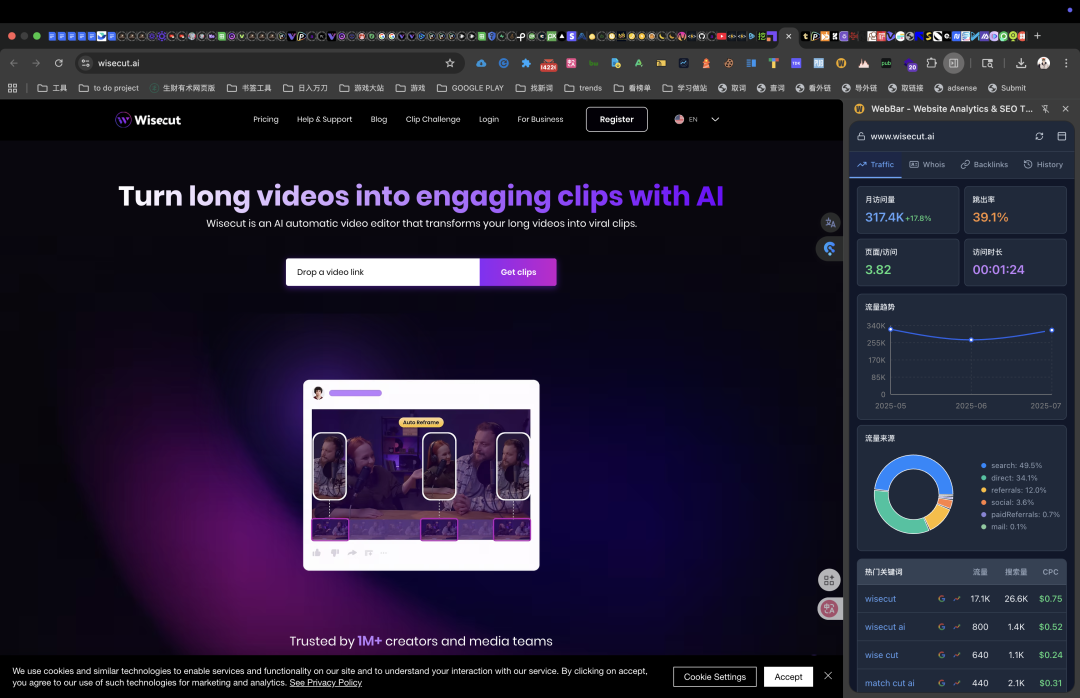Screen dimensions: 1080x698
Task: Reload the wisecut.ai page
Action: click(x=59, y=63)
